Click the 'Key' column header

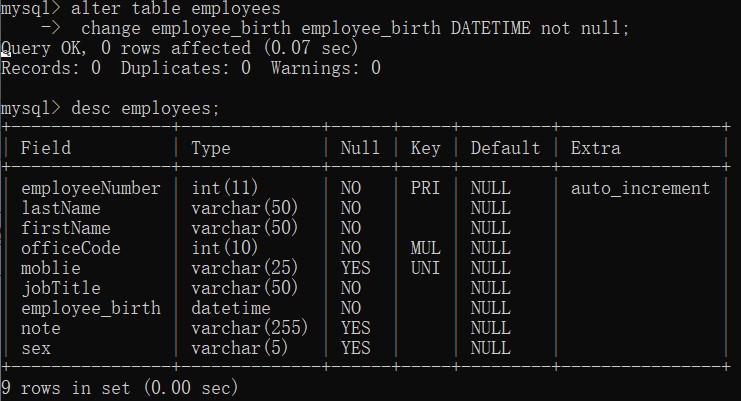pos(425,148)
